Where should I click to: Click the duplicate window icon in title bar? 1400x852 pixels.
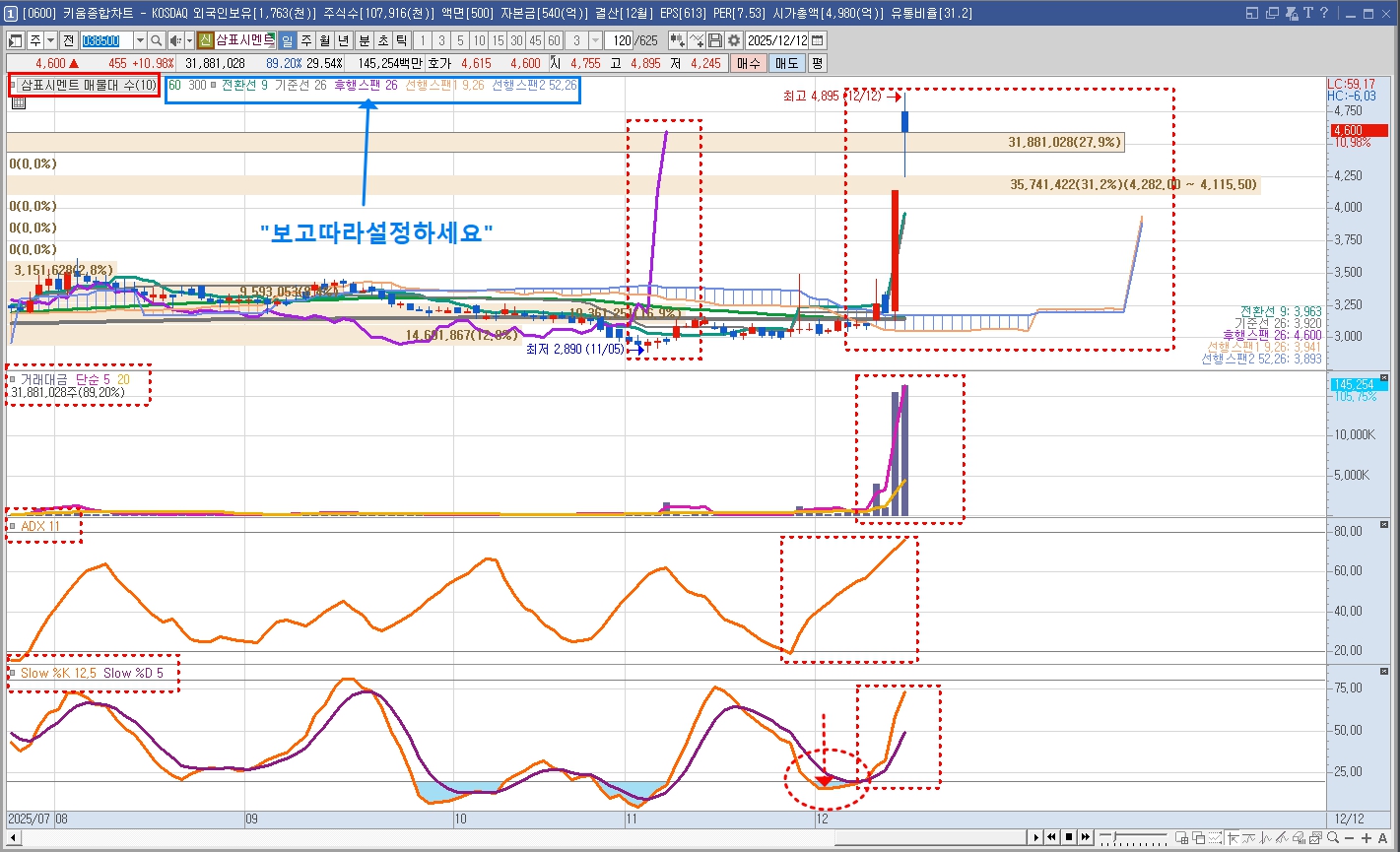[1272, 13]
